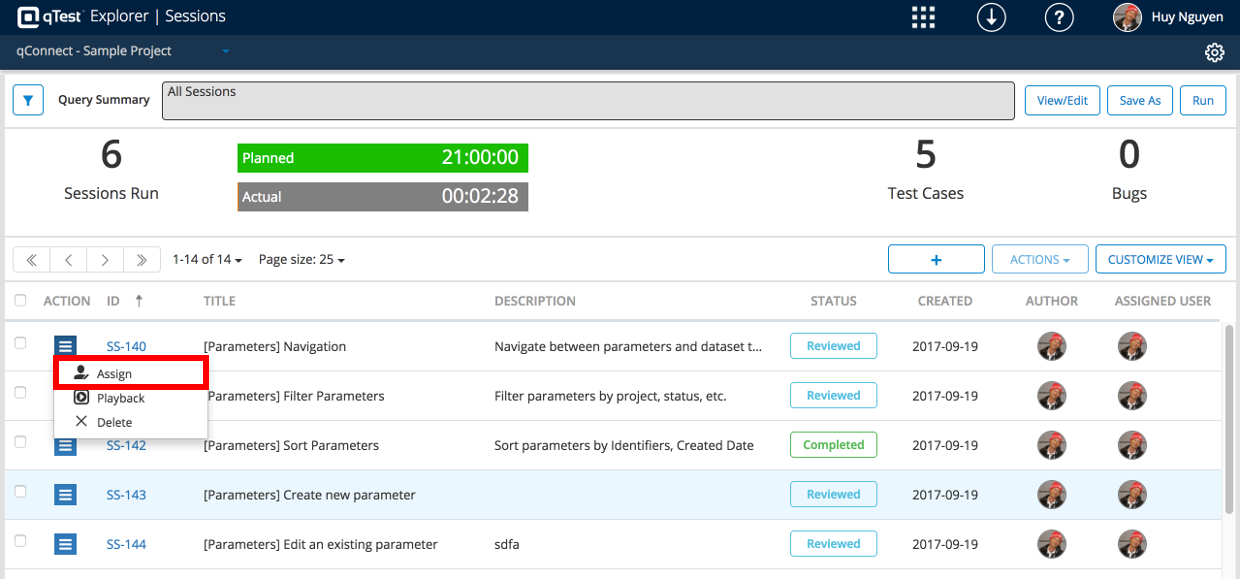Open the settings gear icon

click(1215, 53)
